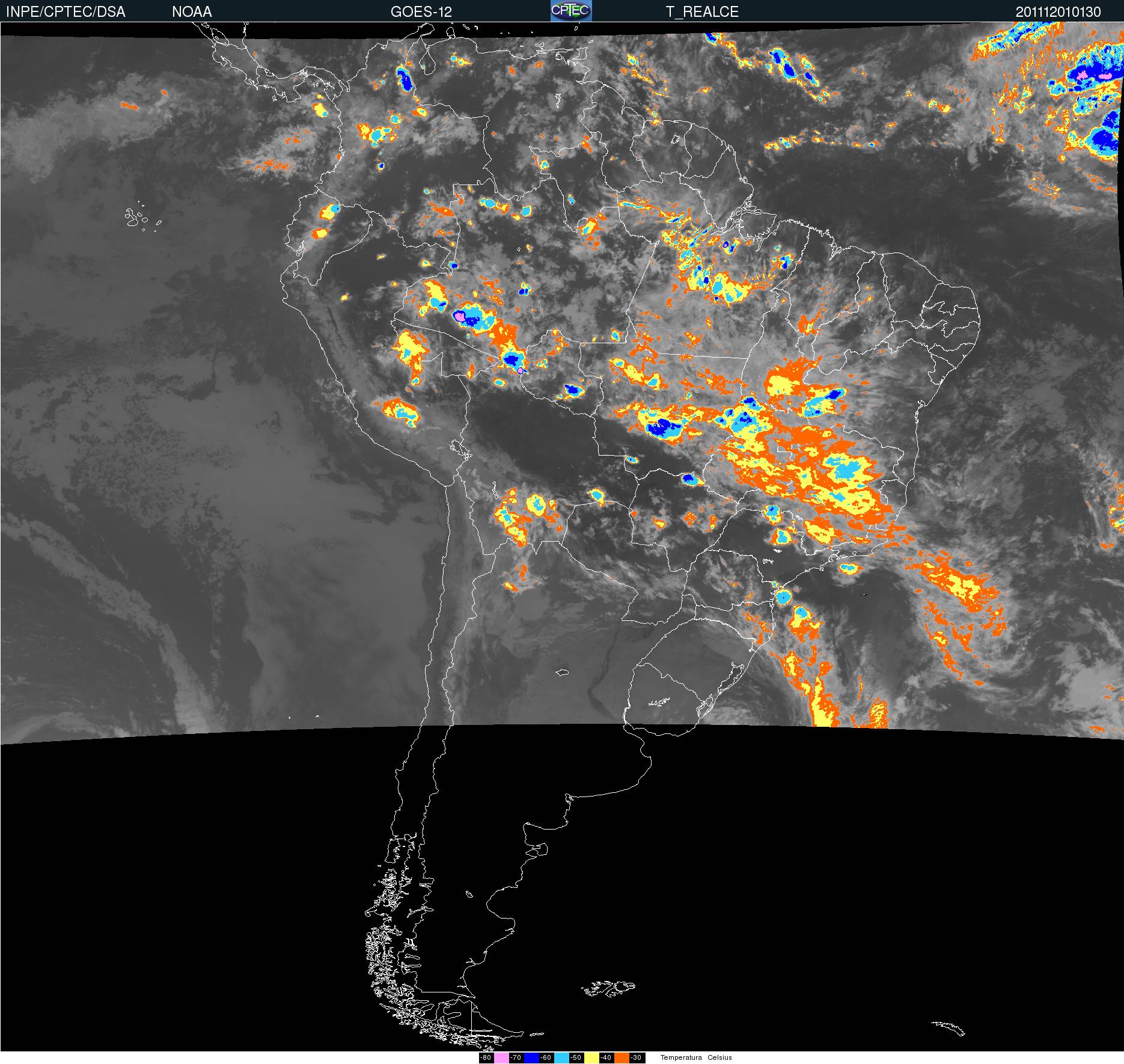
Task: Click the 201112010130 timestamp
Action: 1058,12
